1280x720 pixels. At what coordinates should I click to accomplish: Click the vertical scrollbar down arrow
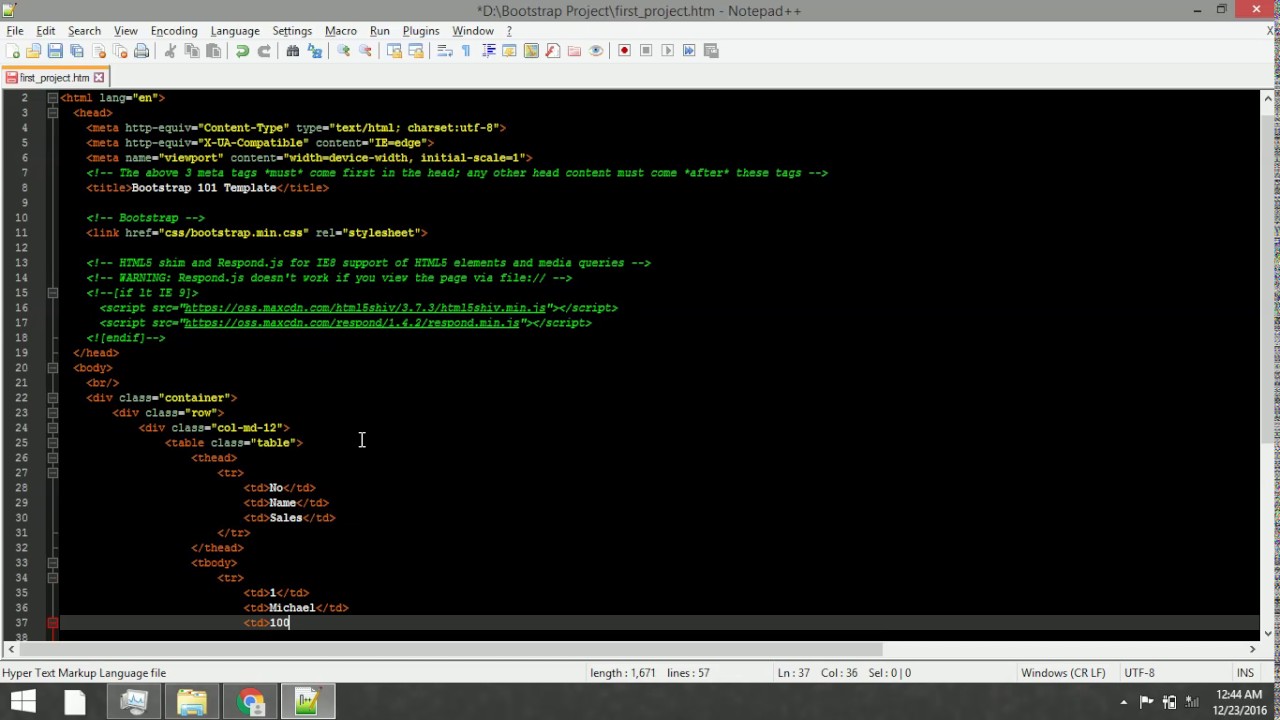[x=1269, y=633]
